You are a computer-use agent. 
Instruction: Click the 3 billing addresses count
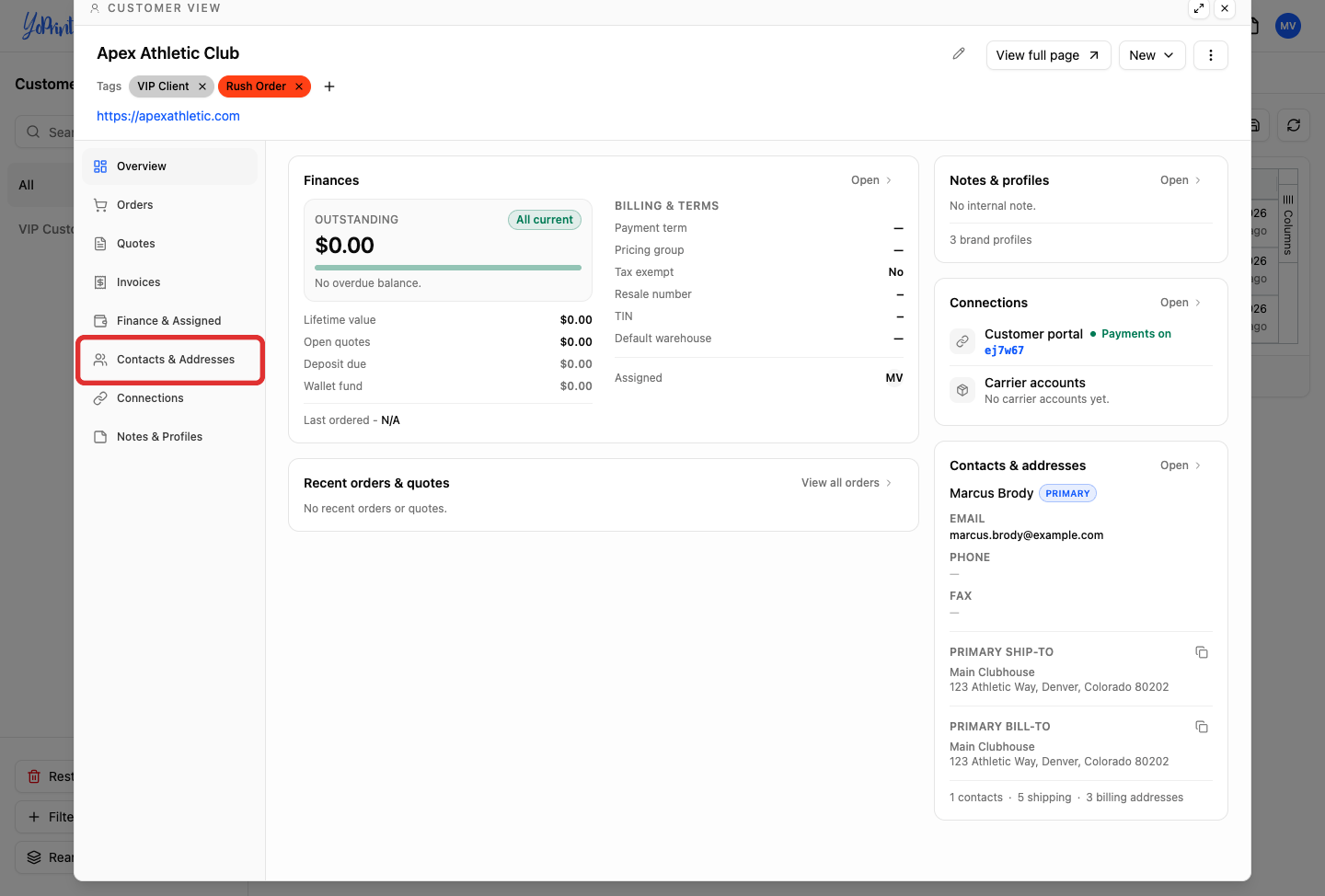[x=1135, y=798]
